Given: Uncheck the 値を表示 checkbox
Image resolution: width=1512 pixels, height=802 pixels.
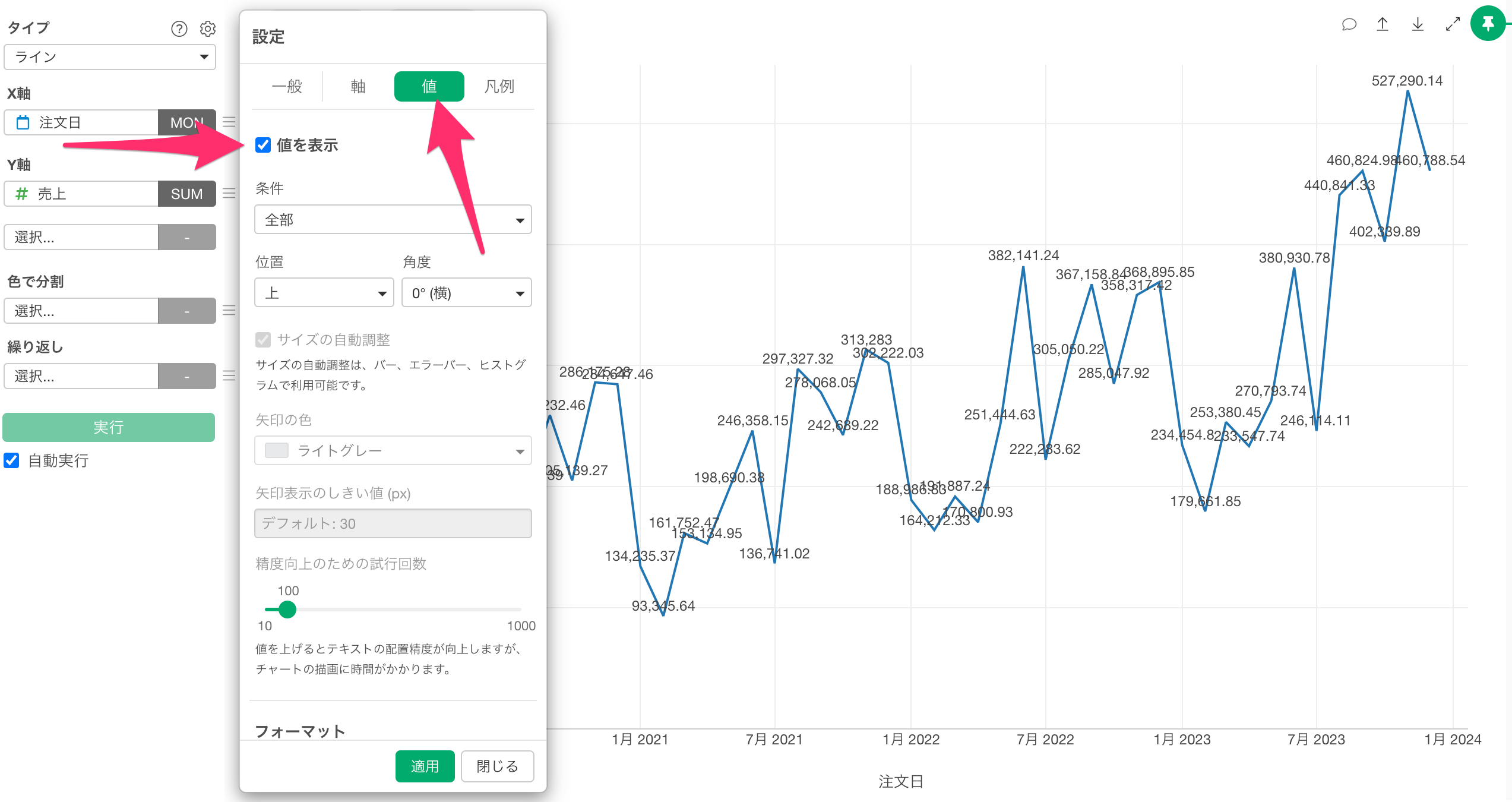Looking at the screenshot, I should pyautogui.click(x=263, y=145).
